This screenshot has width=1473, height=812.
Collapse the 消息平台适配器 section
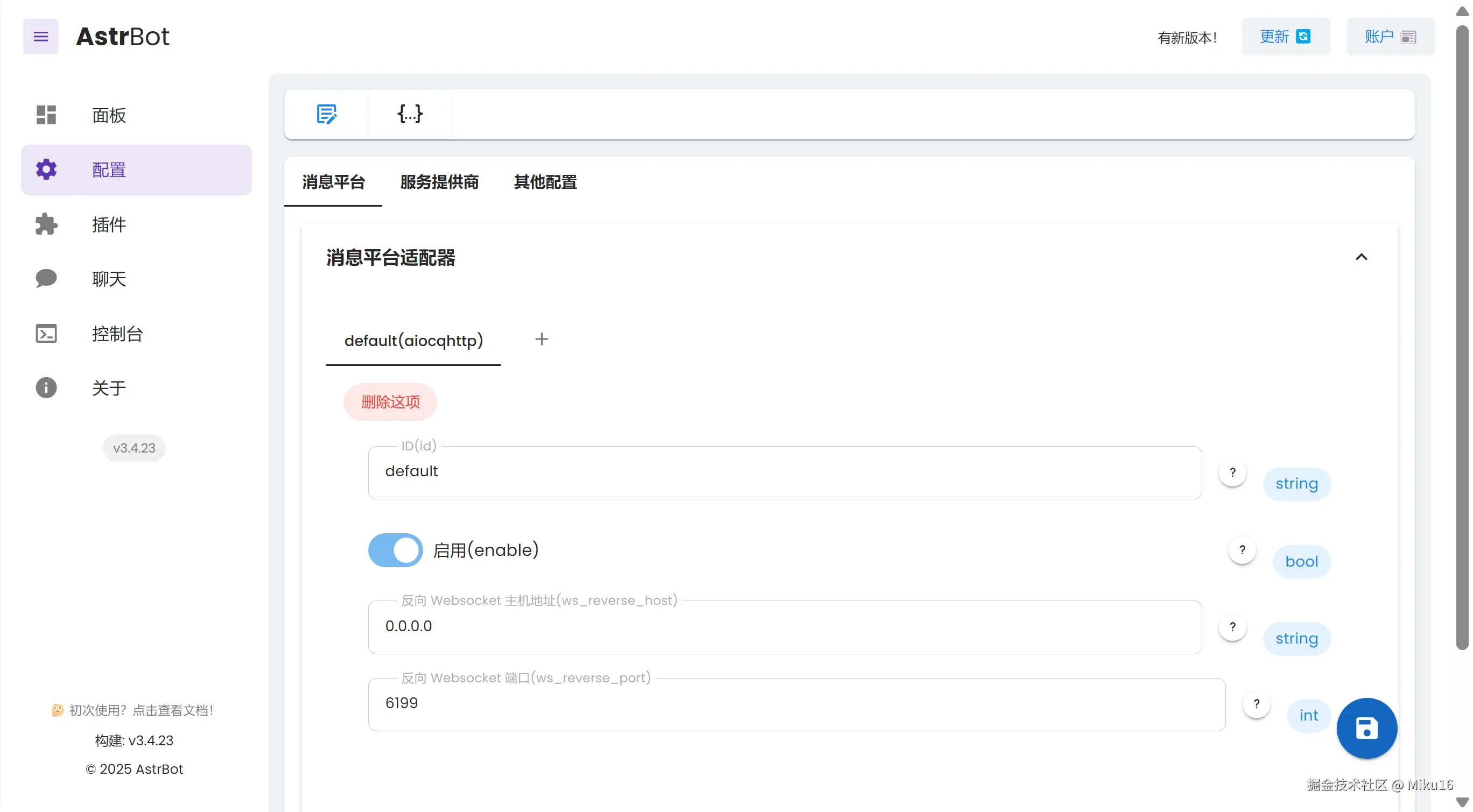click(1361, 257)
